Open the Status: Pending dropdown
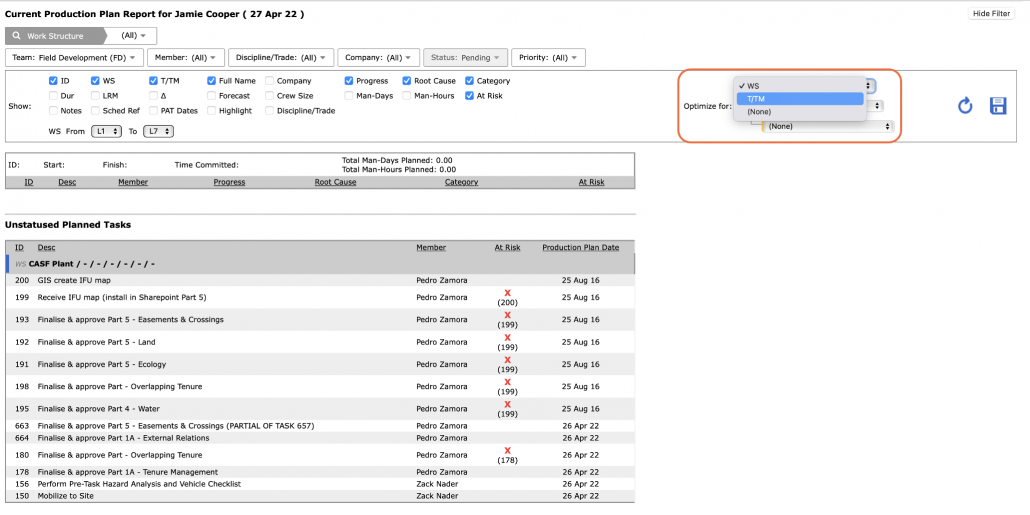 pos(466,57)
